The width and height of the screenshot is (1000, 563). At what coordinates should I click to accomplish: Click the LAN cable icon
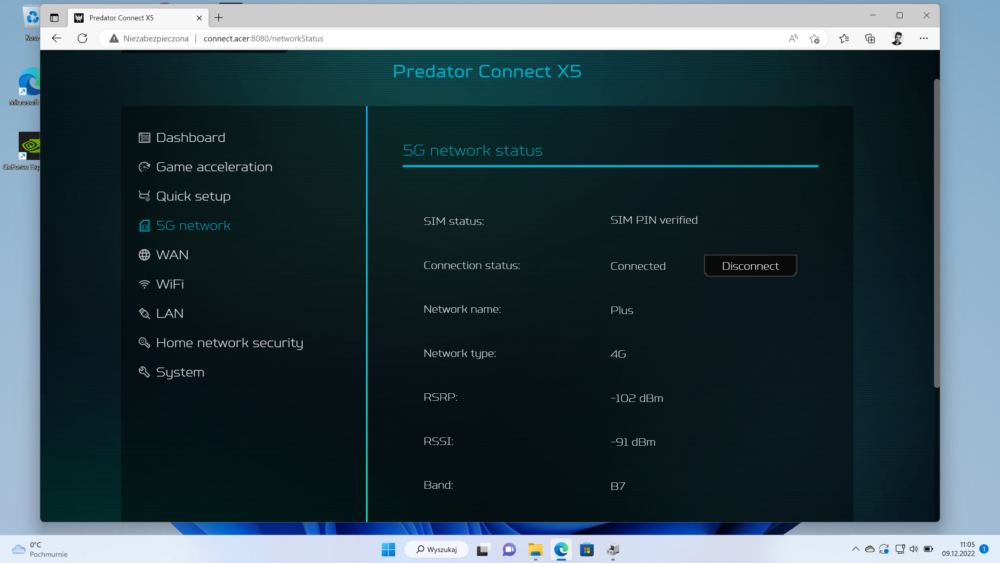(144, 313)
